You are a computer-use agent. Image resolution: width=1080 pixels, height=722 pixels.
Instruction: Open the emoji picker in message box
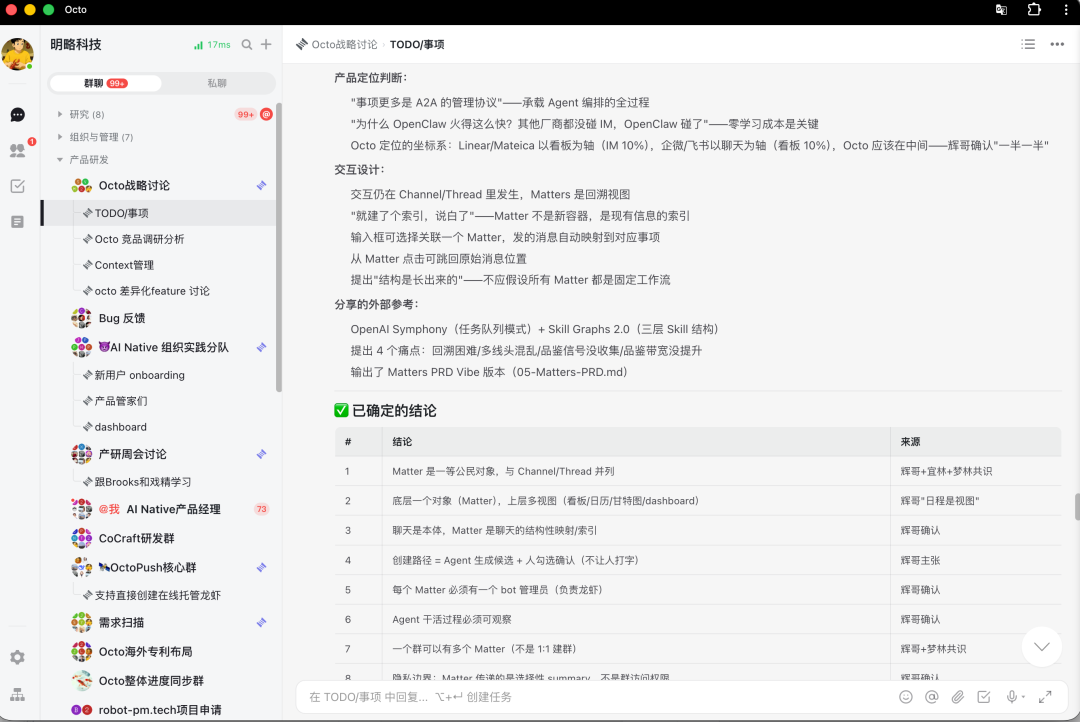pos(906,697)
